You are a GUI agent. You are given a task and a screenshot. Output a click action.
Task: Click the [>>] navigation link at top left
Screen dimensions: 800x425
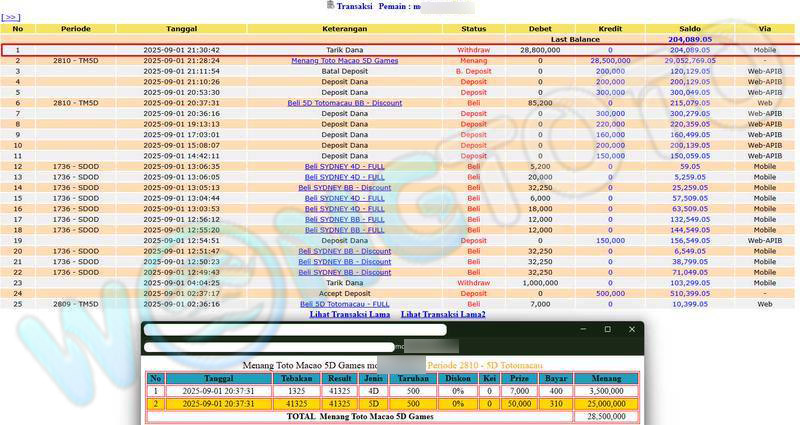pos(11,17)
